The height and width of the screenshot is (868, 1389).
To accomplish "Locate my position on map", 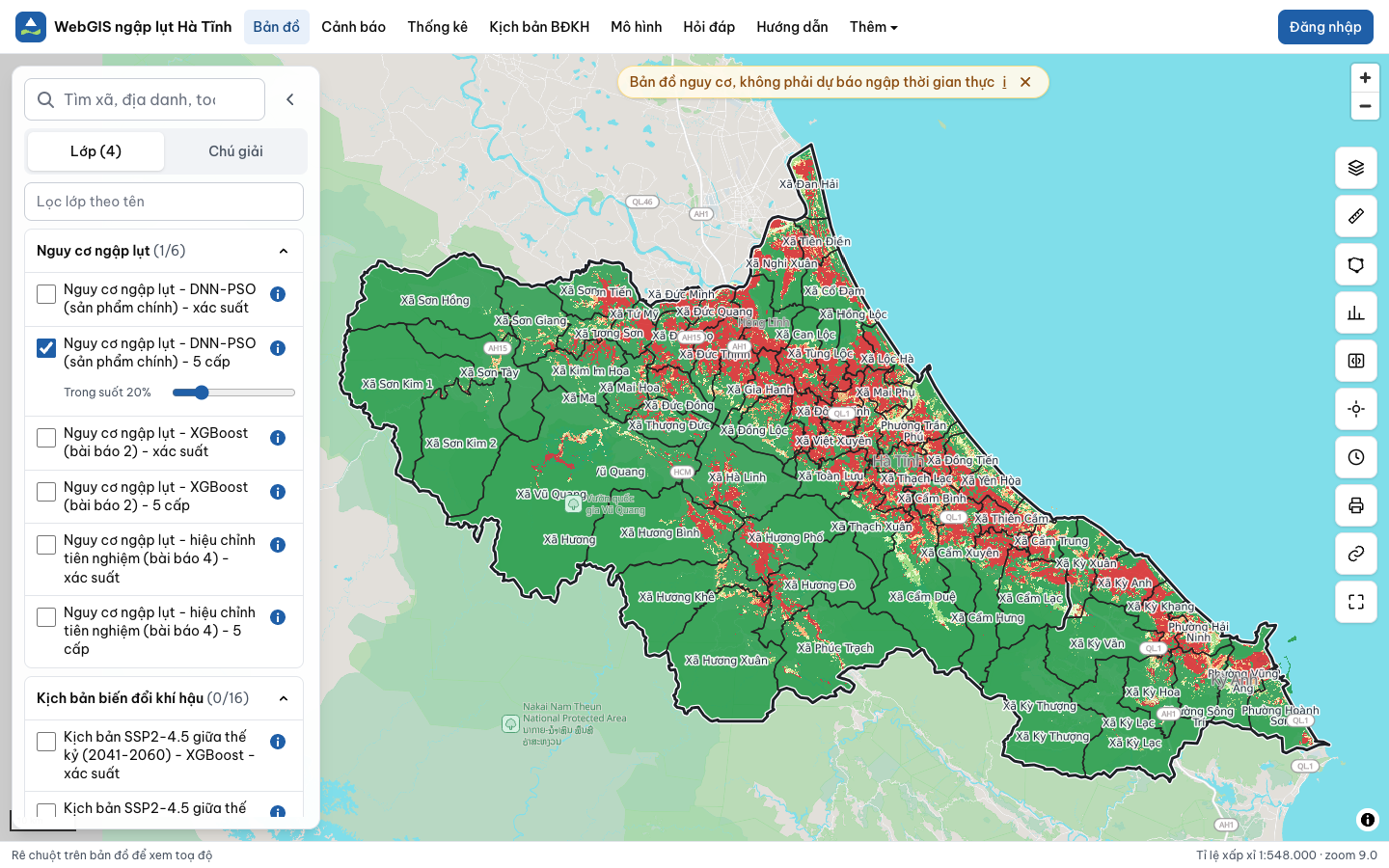I will point(1356,409).
